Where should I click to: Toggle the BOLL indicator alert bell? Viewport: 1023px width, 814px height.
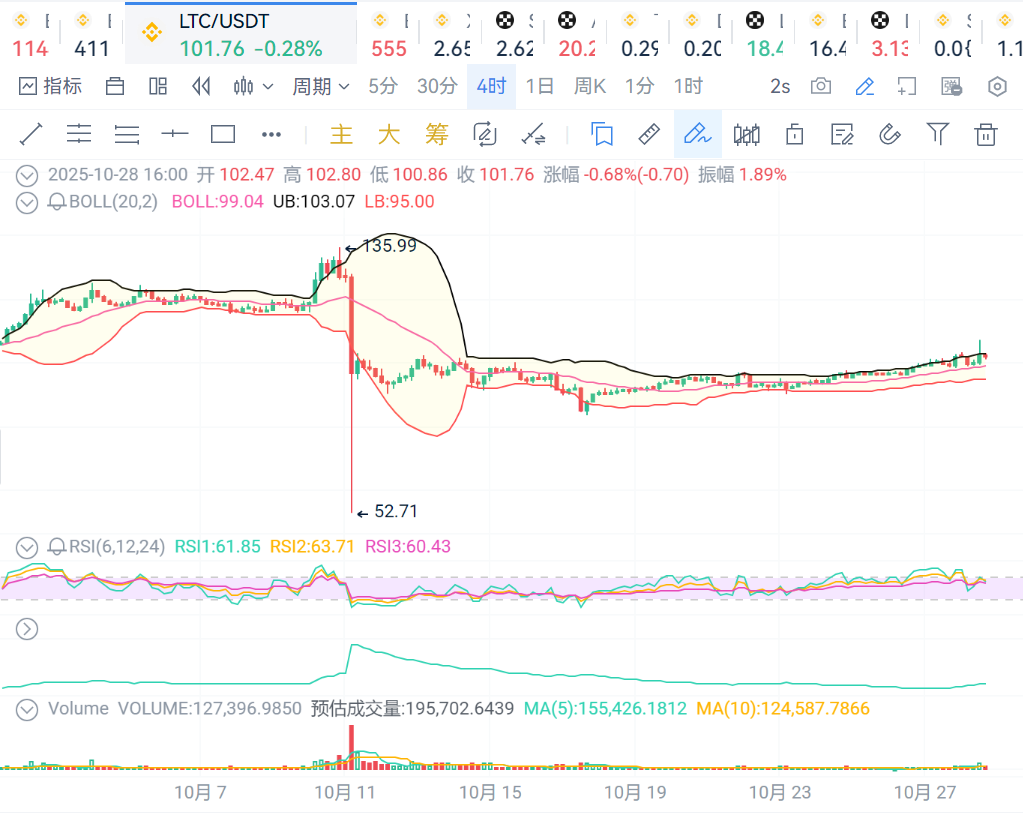pyautogui.click(x=57, y=202)
